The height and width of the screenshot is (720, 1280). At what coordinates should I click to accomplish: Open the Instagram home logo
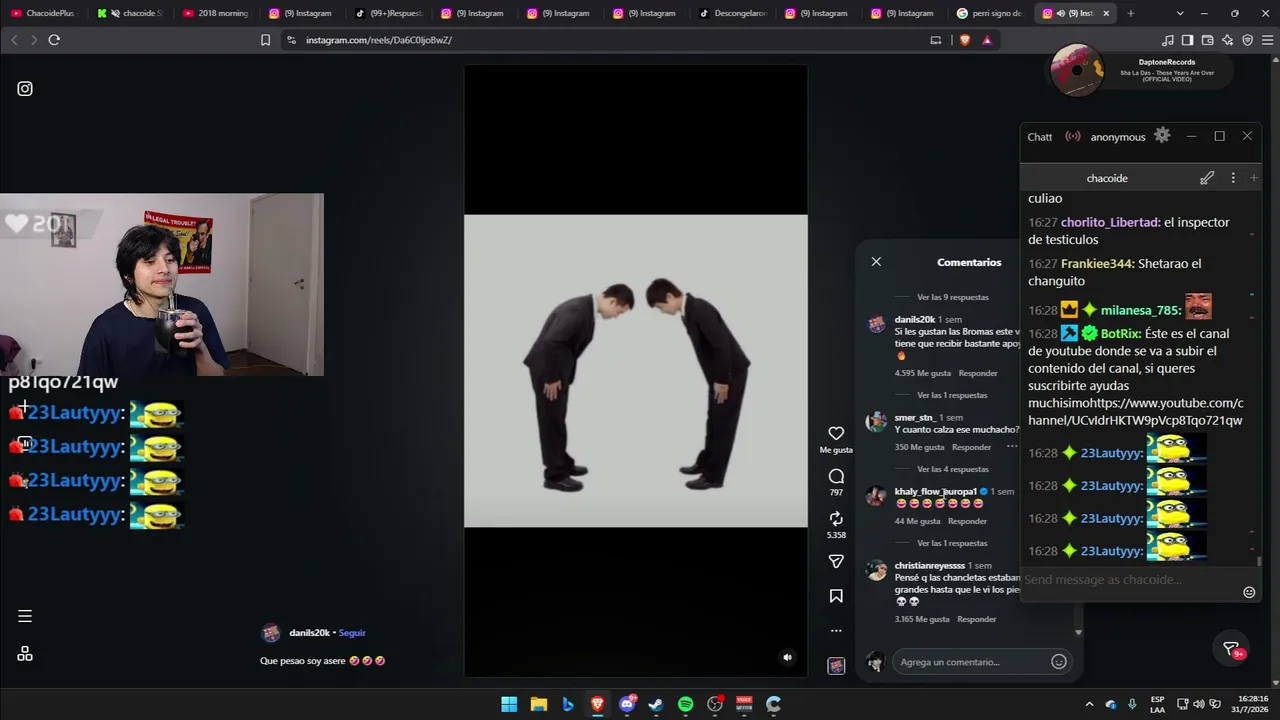tap(25, 89)
